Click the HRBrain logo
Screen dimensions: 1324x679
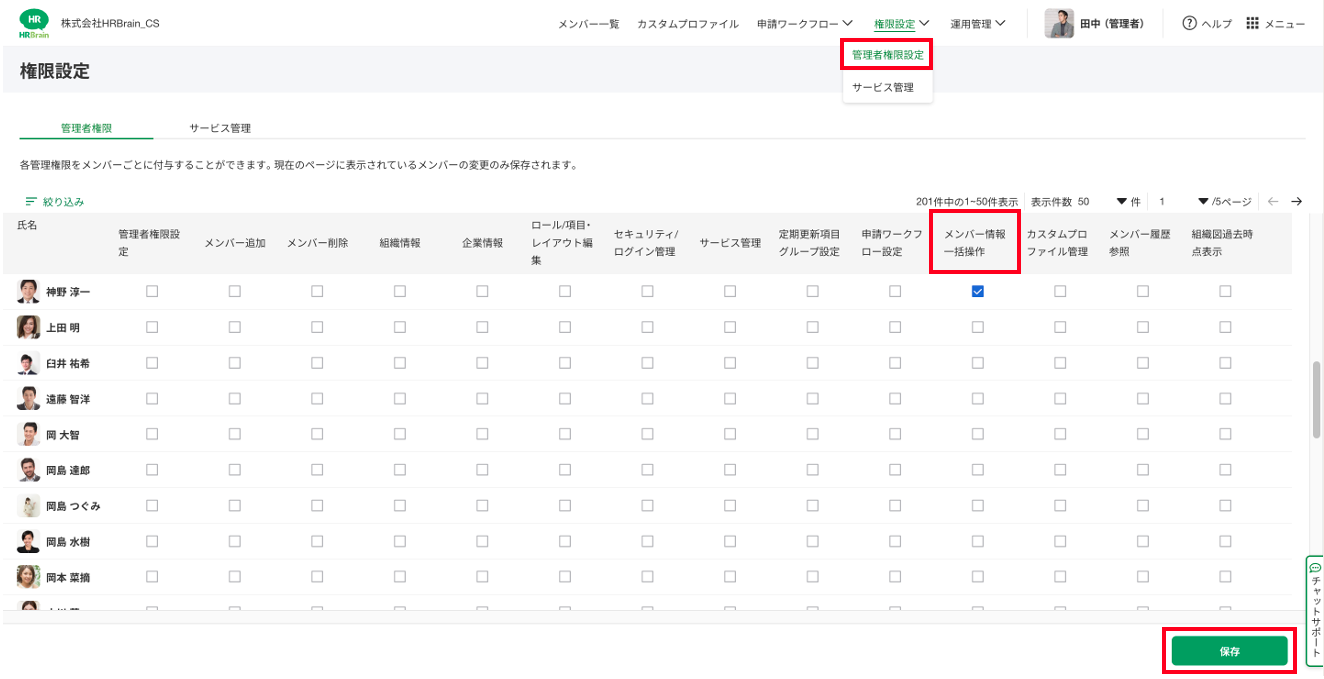point(34,23)
